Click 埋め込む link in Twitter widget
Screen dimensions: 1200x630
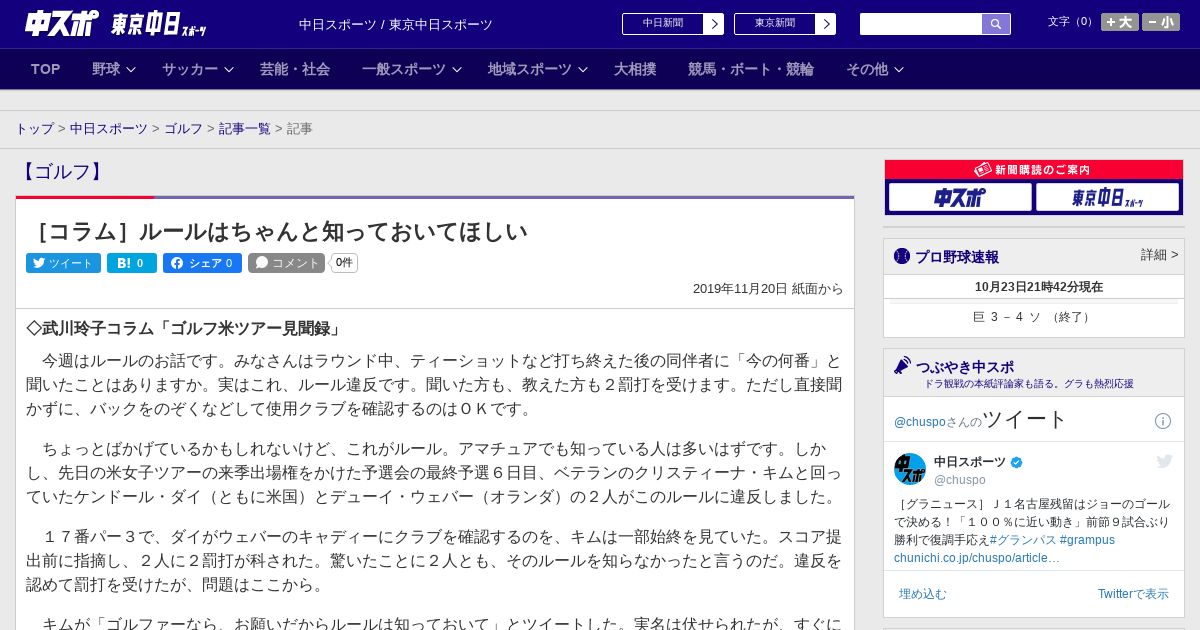click(x=922, y=594)
